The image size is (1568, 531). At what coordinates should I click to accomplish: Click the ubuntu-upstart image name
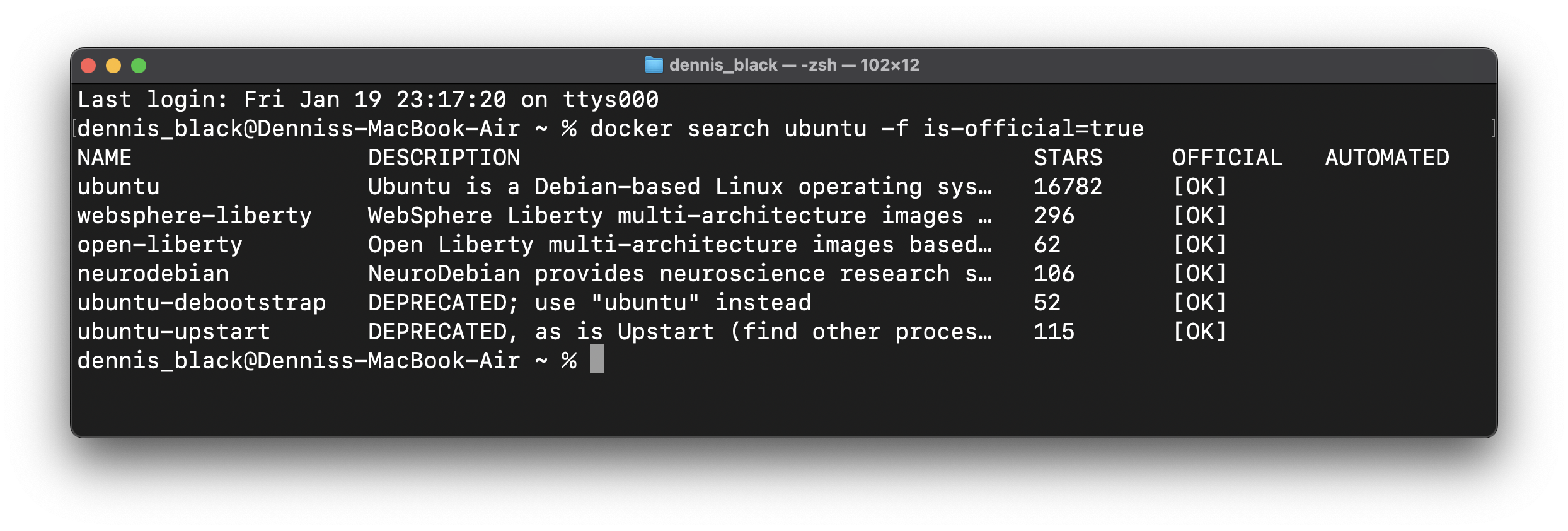(x=174, y=332)
